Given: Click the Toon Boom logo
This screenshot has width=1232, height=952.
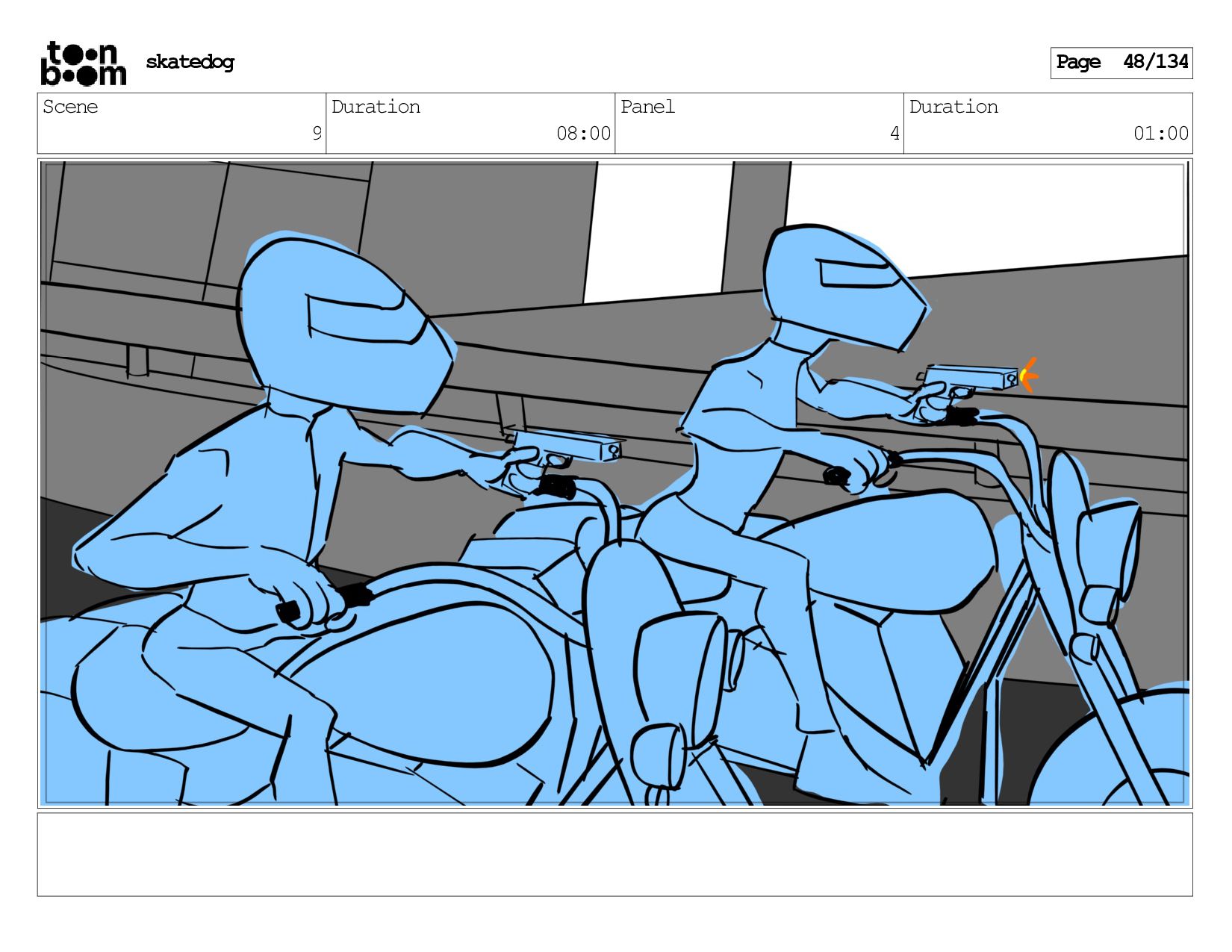Looking at the screenshot, I should point(83,63).
